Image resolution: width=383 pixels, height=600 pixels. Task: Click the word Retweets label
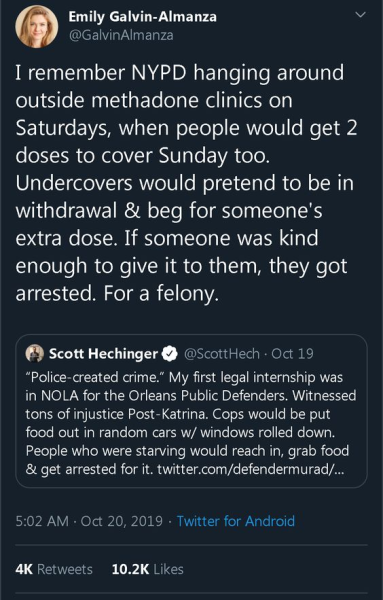65,569
